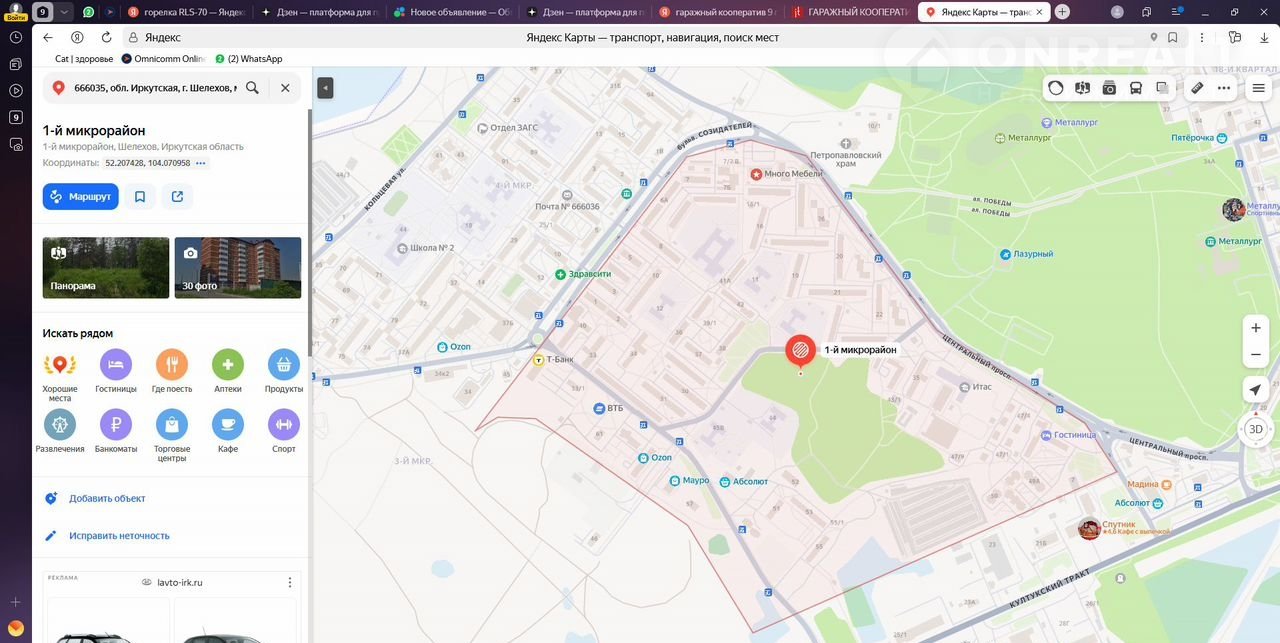
Task: Open the hamburger main menu on map
Action: [x=1258, y=88]
